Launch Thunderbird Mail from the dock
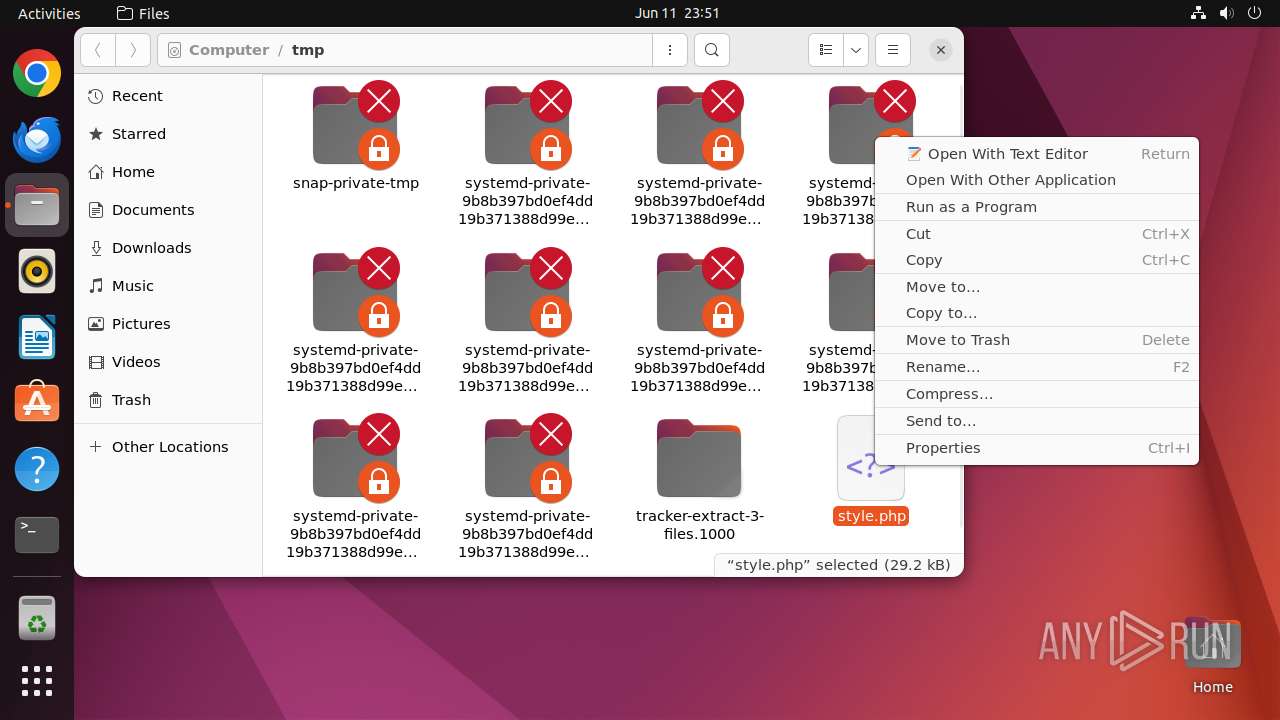Image resolution: width=1280 pixels, height=720 pixels. click(37, 140)
